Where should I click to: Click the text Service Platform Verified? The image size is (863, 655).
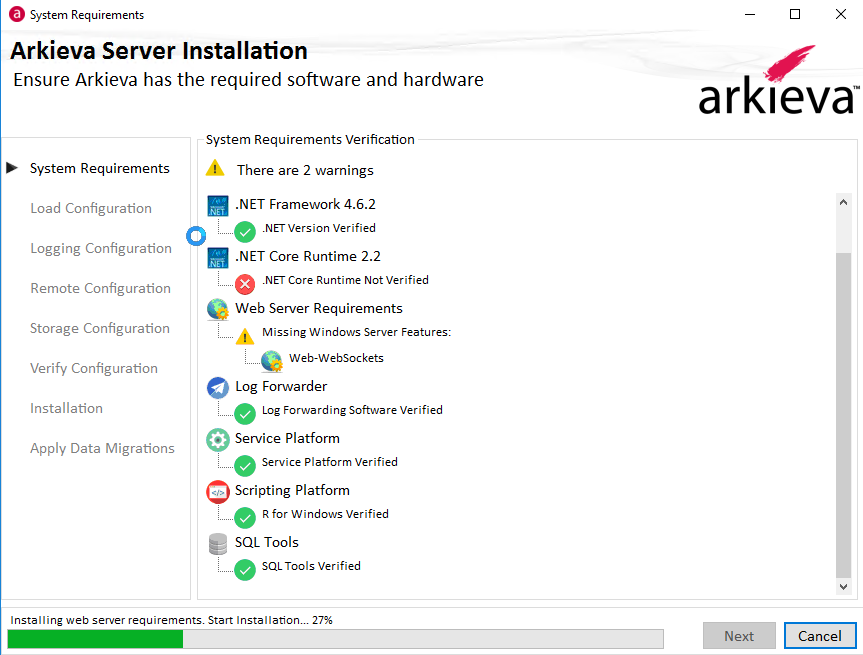330,462
